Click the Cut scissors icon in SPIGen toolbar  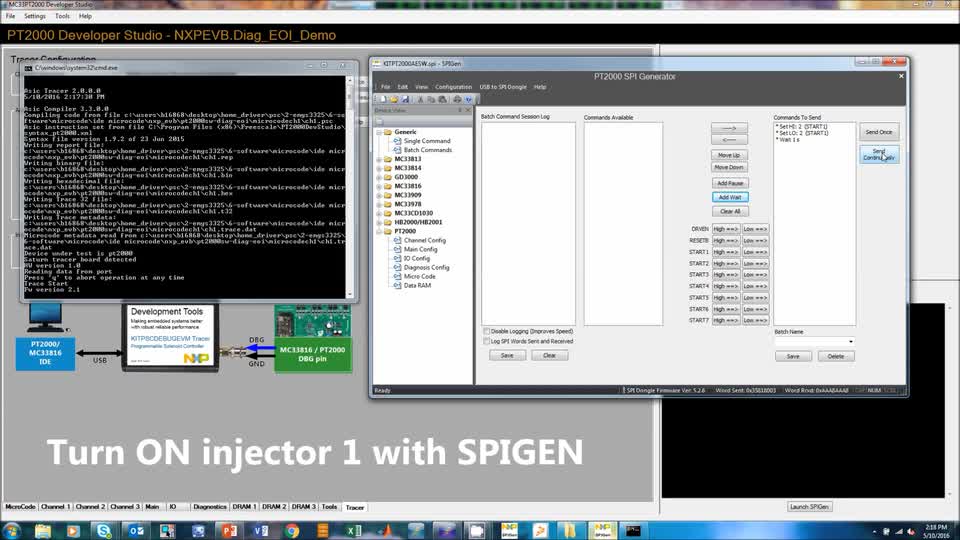pyautogui.click(x=419, y=99)
